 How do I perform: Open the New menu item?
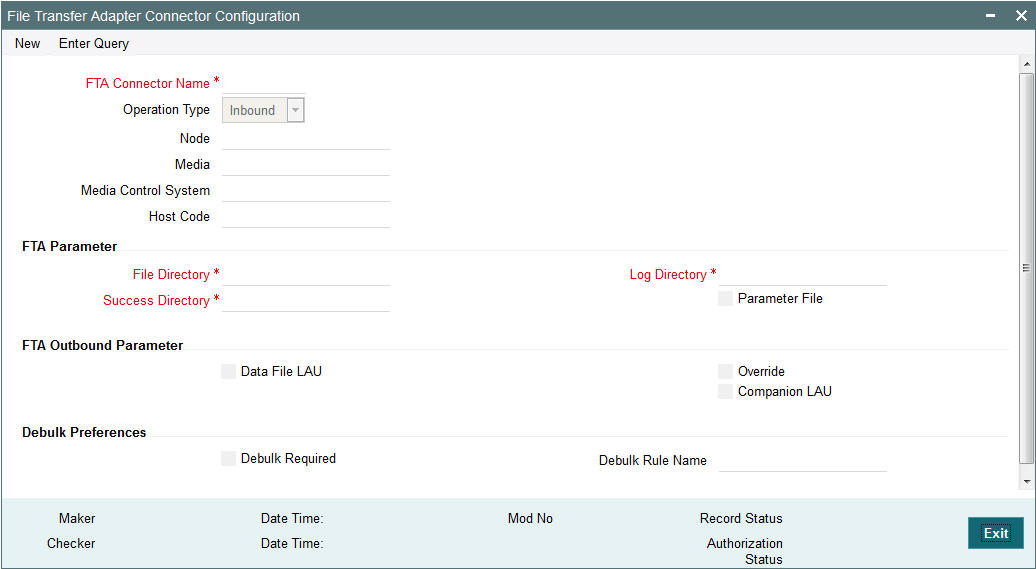[28, 44]
